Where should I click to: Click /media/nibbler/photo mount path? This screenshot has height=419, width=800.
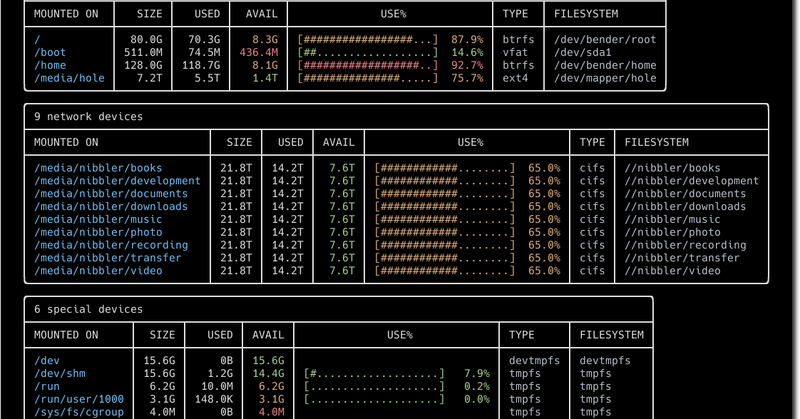(x=98, y=232)
